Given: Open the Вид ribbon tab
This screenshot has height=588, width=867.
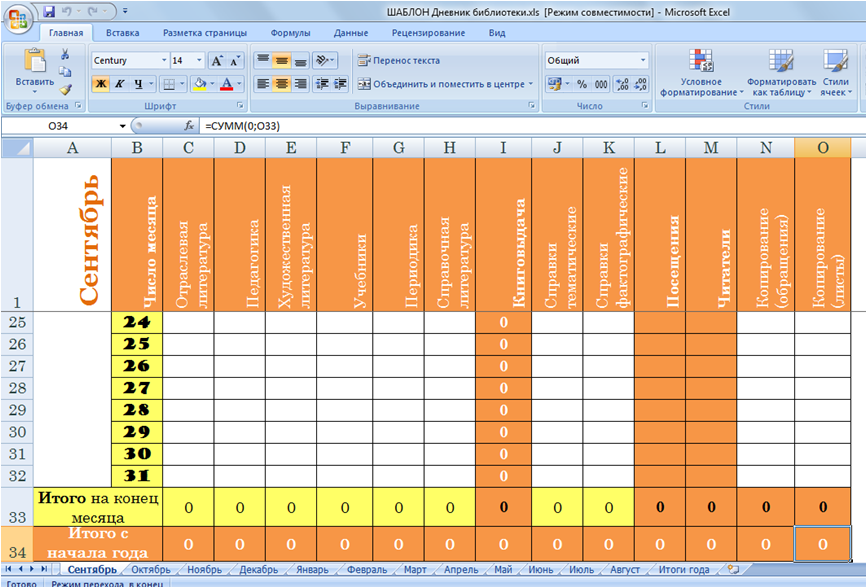Looking at the screenshot, I should coord(497,33).
